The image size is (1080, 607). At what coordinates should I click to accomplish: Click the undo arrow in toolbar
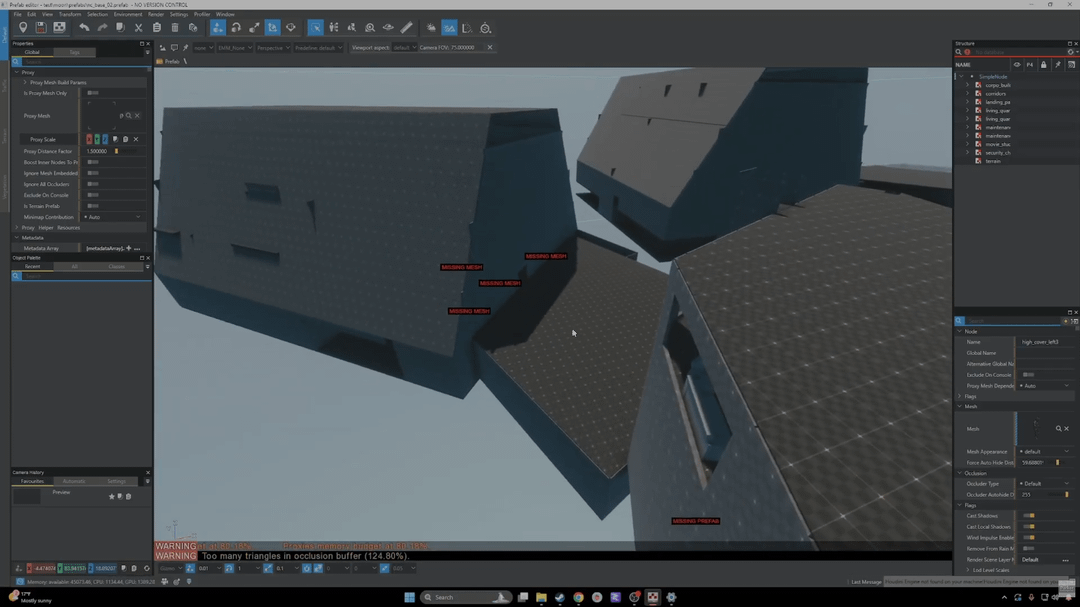[84, 28]
